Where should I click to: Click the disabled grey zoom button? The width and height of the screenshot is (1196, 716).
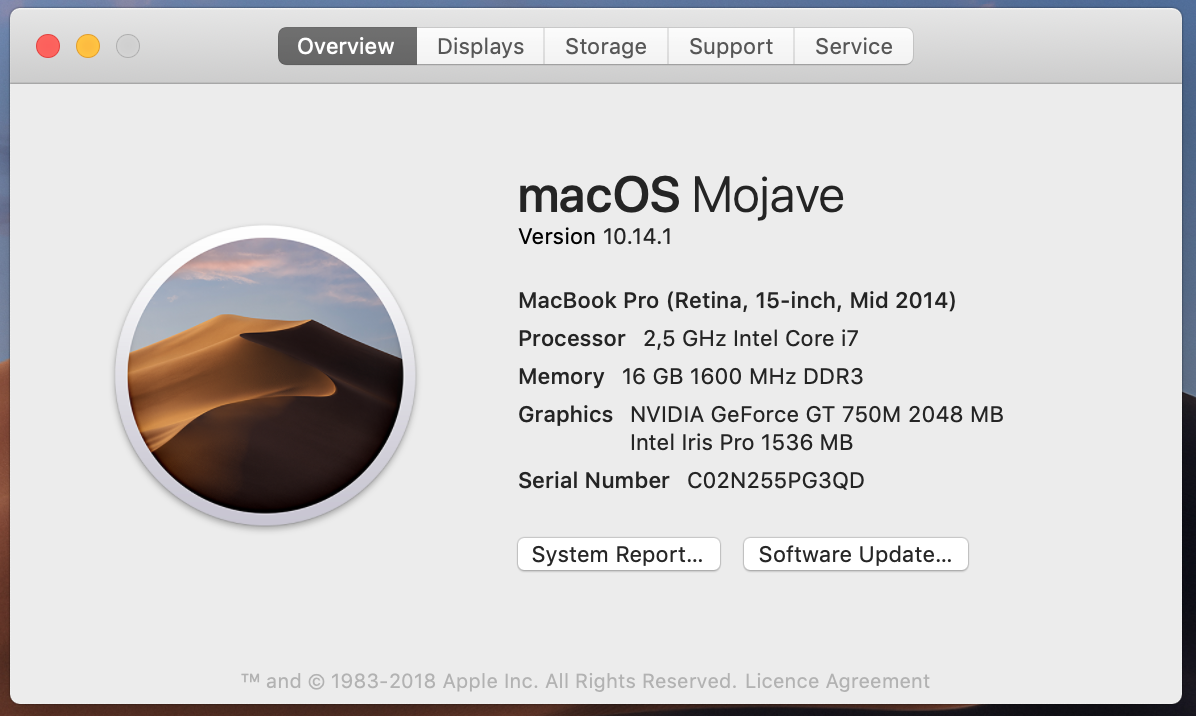pyautogui.click(x=127, y=47)
